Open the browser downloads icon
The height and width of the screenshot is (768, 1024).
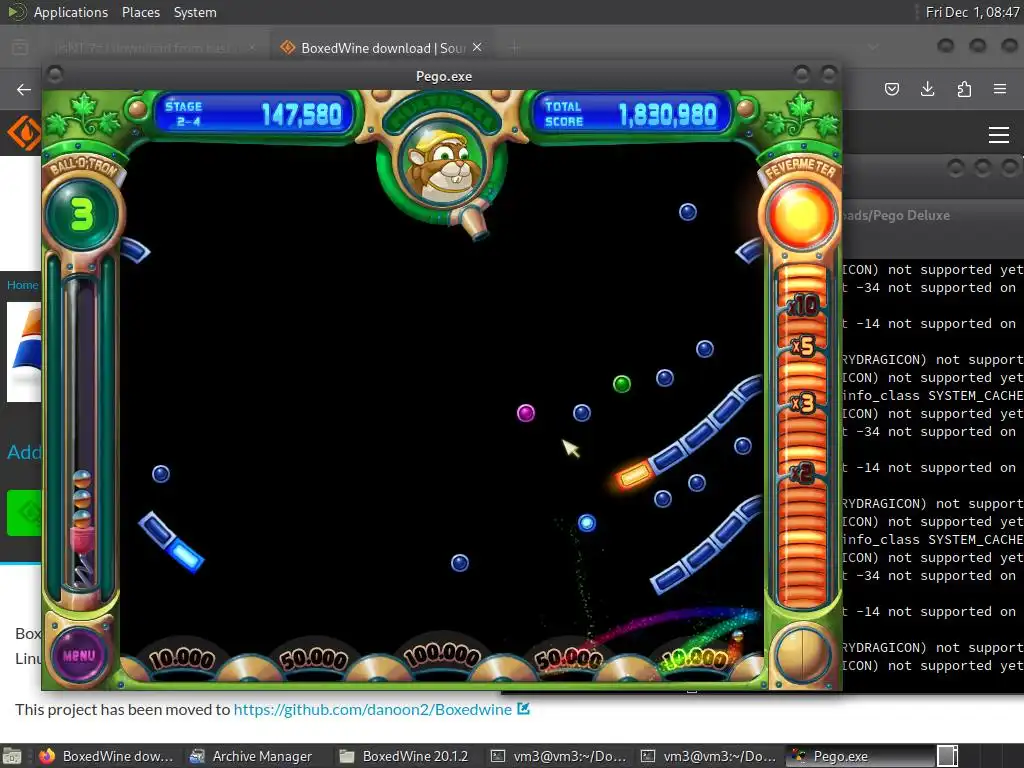(927, 89)
